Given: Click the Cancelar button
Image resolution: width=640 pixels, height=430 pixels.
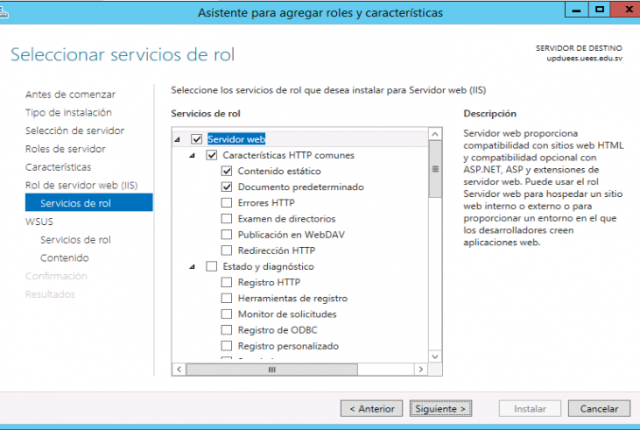Looking at the screenshot, I should pos(599,409).
